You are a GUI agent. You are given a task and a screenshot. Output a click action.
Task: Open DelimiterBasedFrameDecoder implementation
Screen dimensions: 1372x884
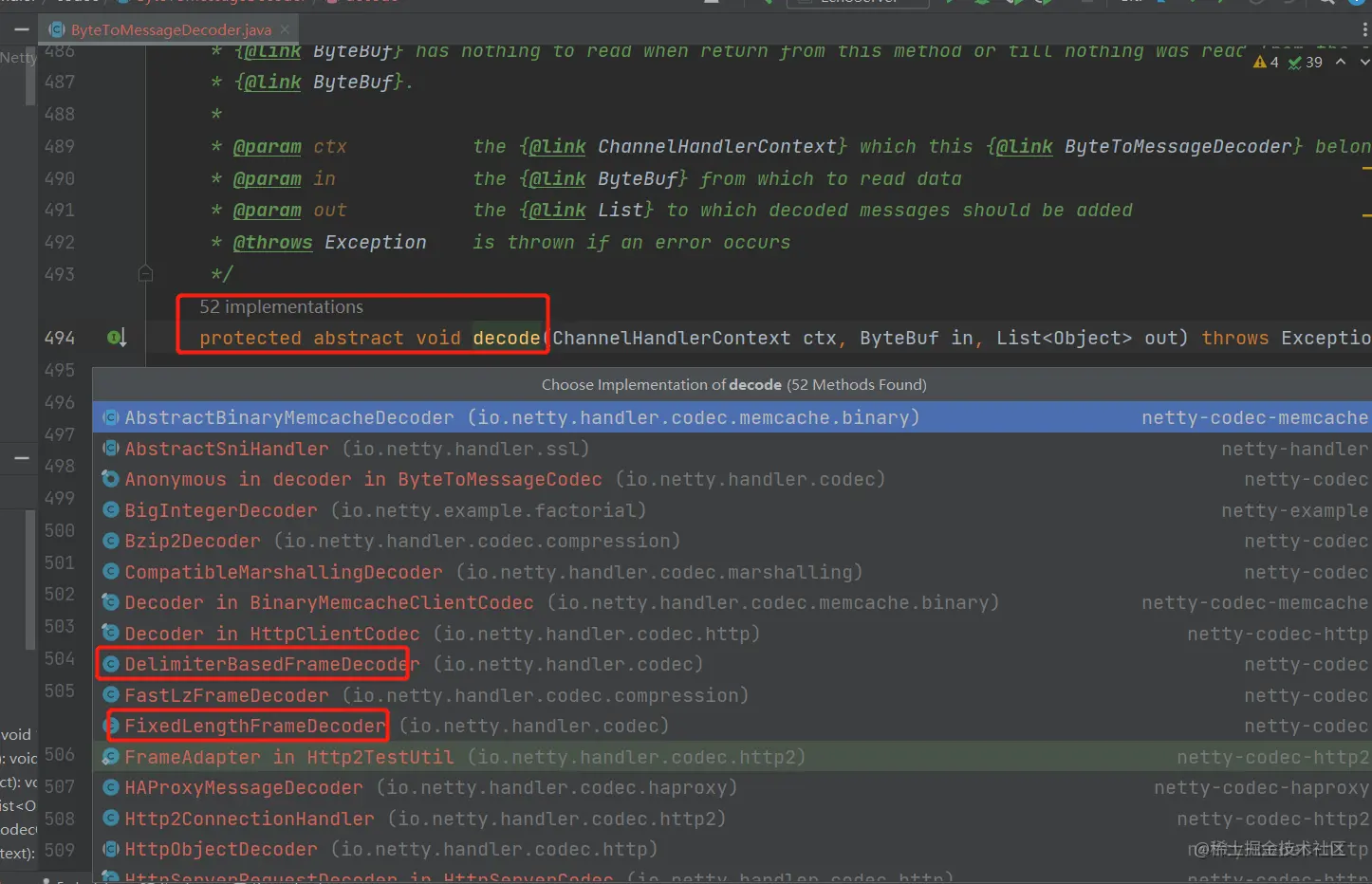[x=732, y=664]
